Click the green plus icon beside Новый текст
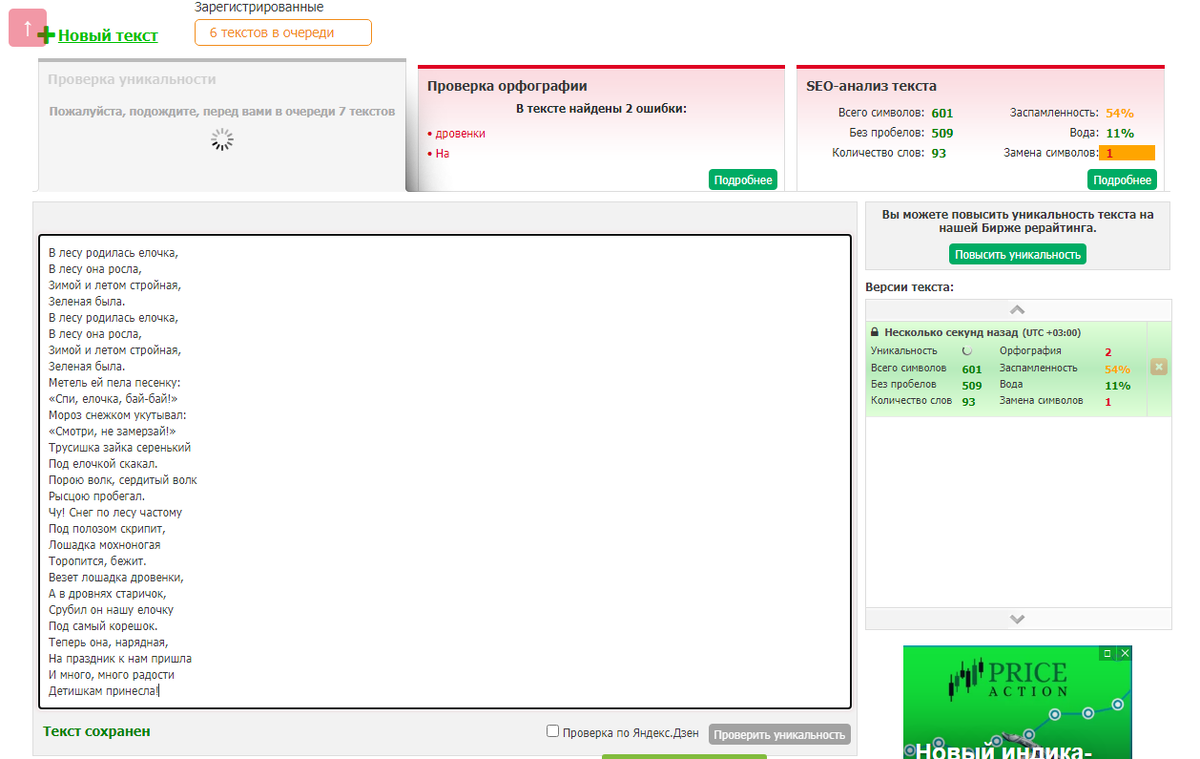Viewport: 1200px width, 759px height. click(x=46, y=36)
